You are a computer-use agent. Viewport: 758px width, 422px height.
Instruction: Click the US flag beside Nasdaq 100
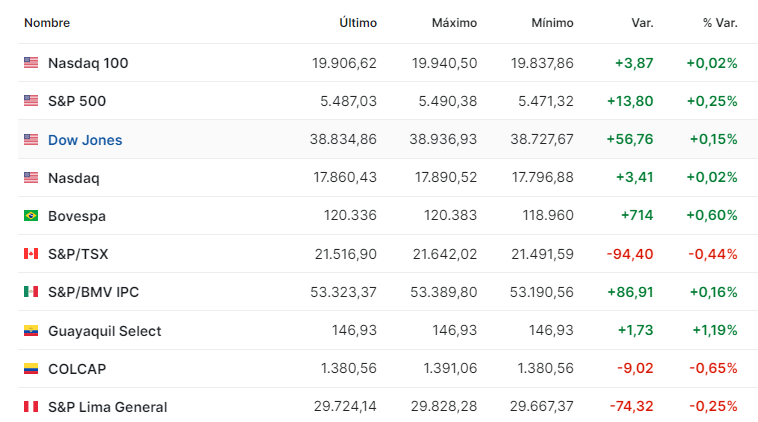tap(31, 63)
